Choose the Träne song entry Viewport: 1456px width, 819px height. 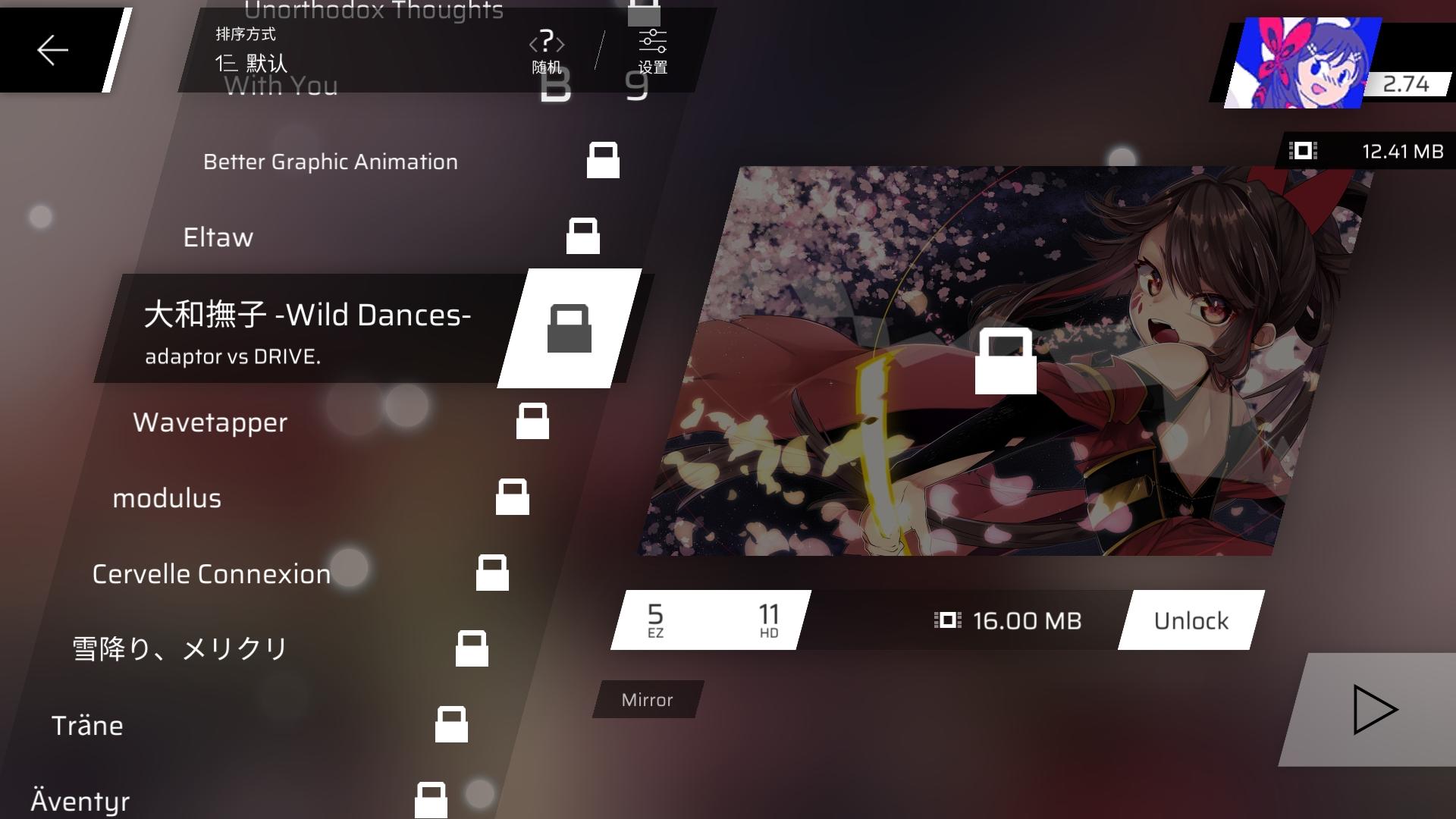(87, 726)
